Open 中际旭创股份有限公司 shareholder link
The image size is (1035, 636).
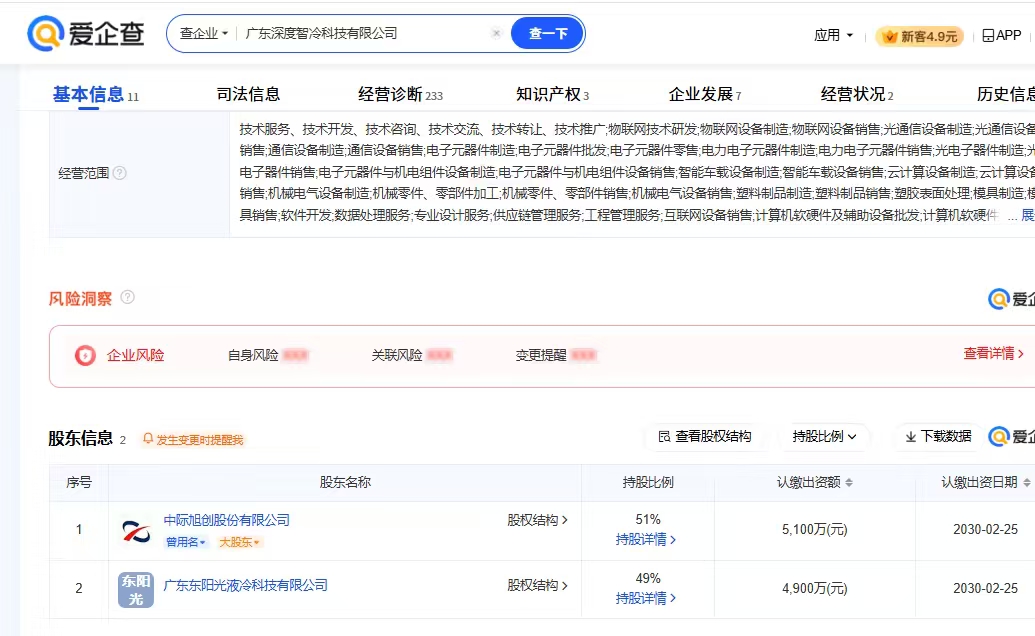click(x=226, y=520)
